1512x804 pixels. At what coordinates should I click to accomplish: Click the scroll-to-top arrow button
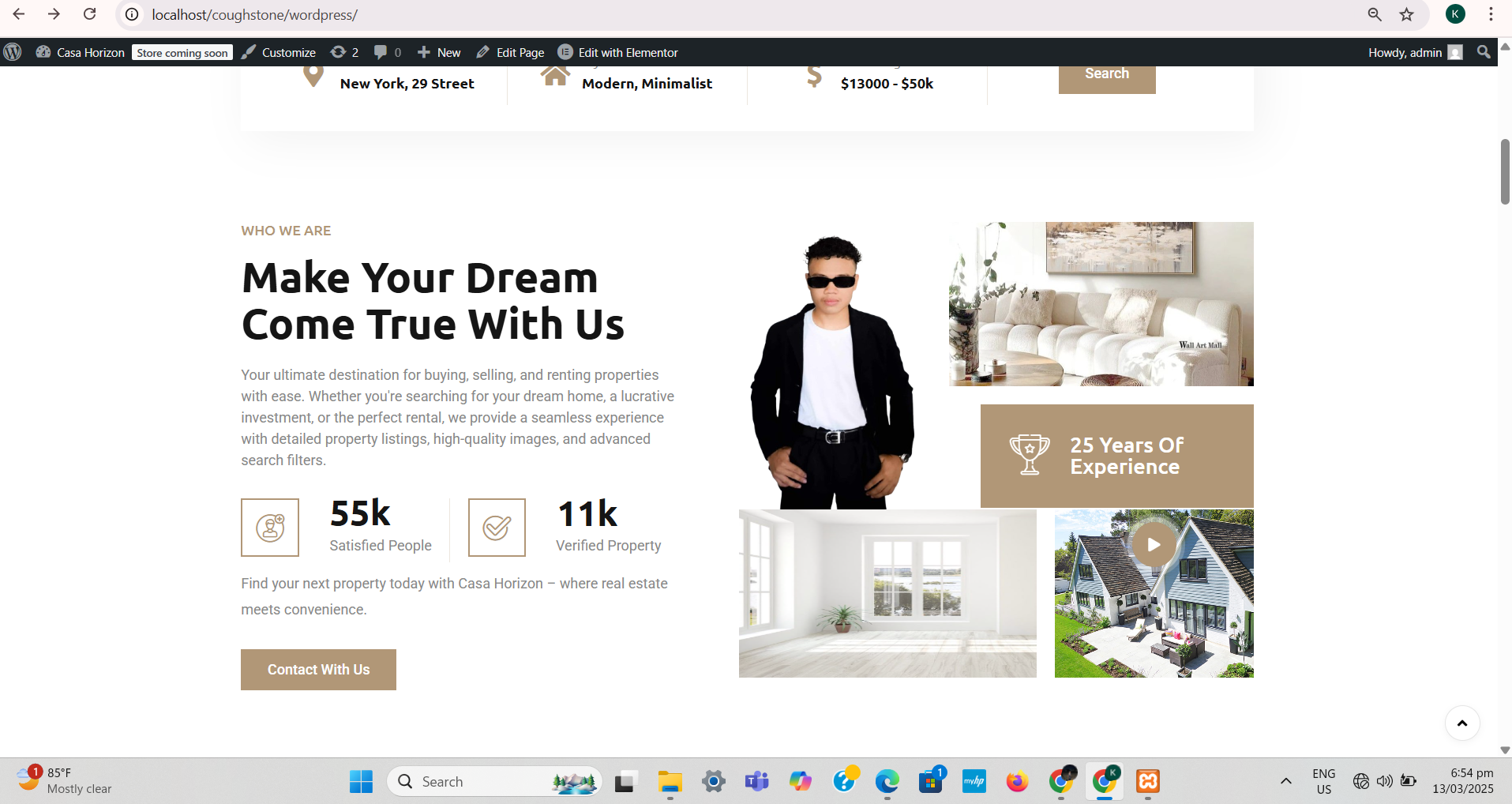pos(1461,723)
